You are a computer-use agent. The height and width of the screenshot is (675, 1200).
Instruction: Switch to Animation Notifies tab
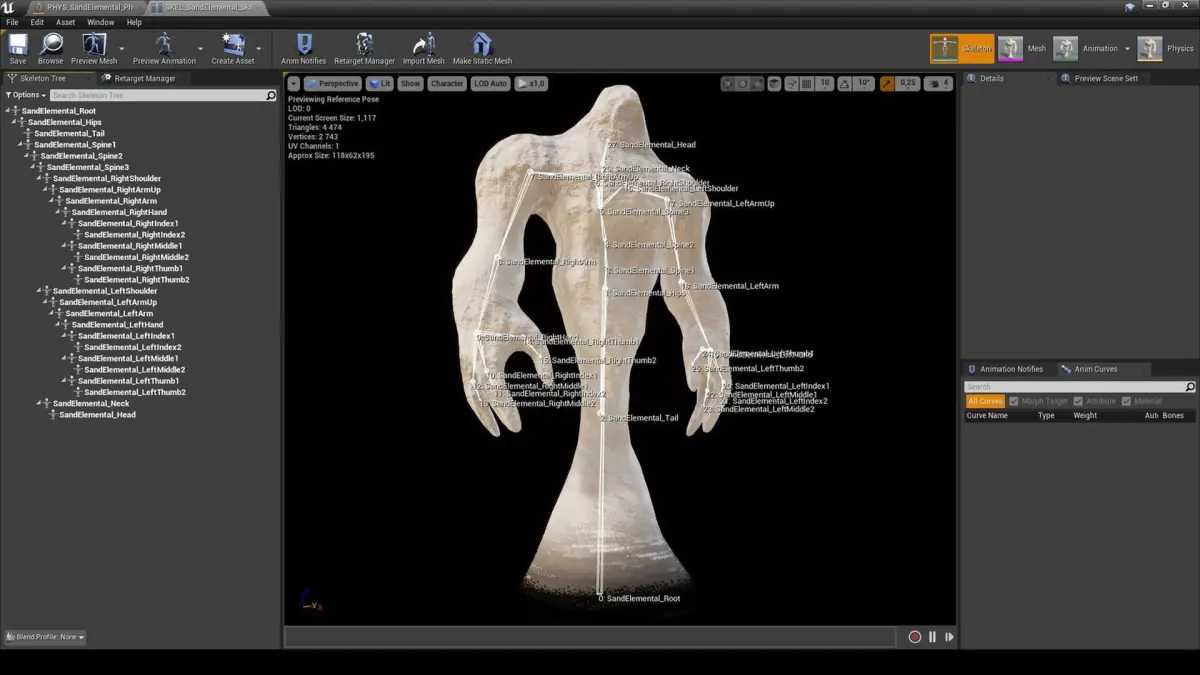(x=1005, y=369)
